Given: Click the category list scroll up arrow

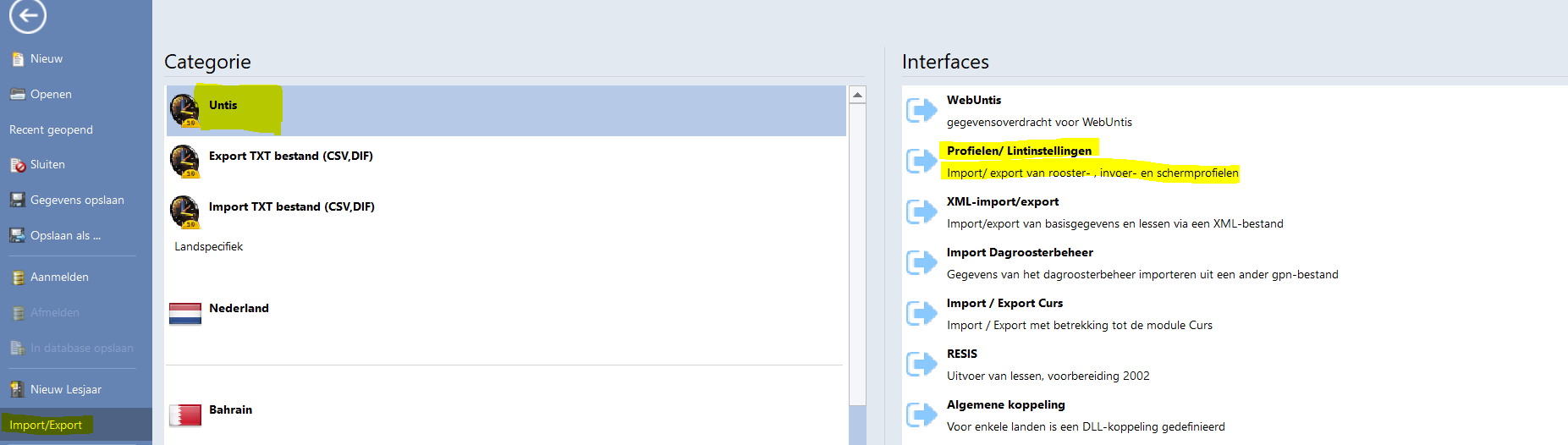Looking at the screenshot, I should [x=857, y=95].
